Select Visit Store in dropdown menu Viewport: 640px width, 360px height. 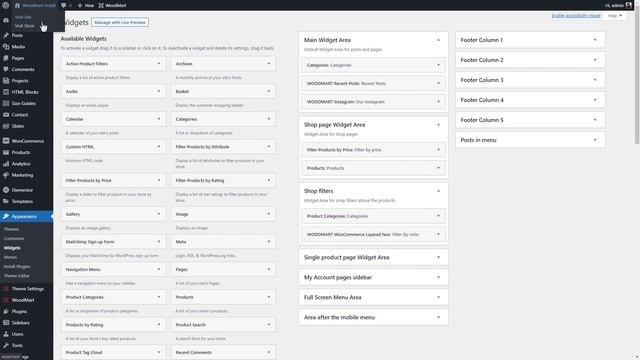[24, 26]
